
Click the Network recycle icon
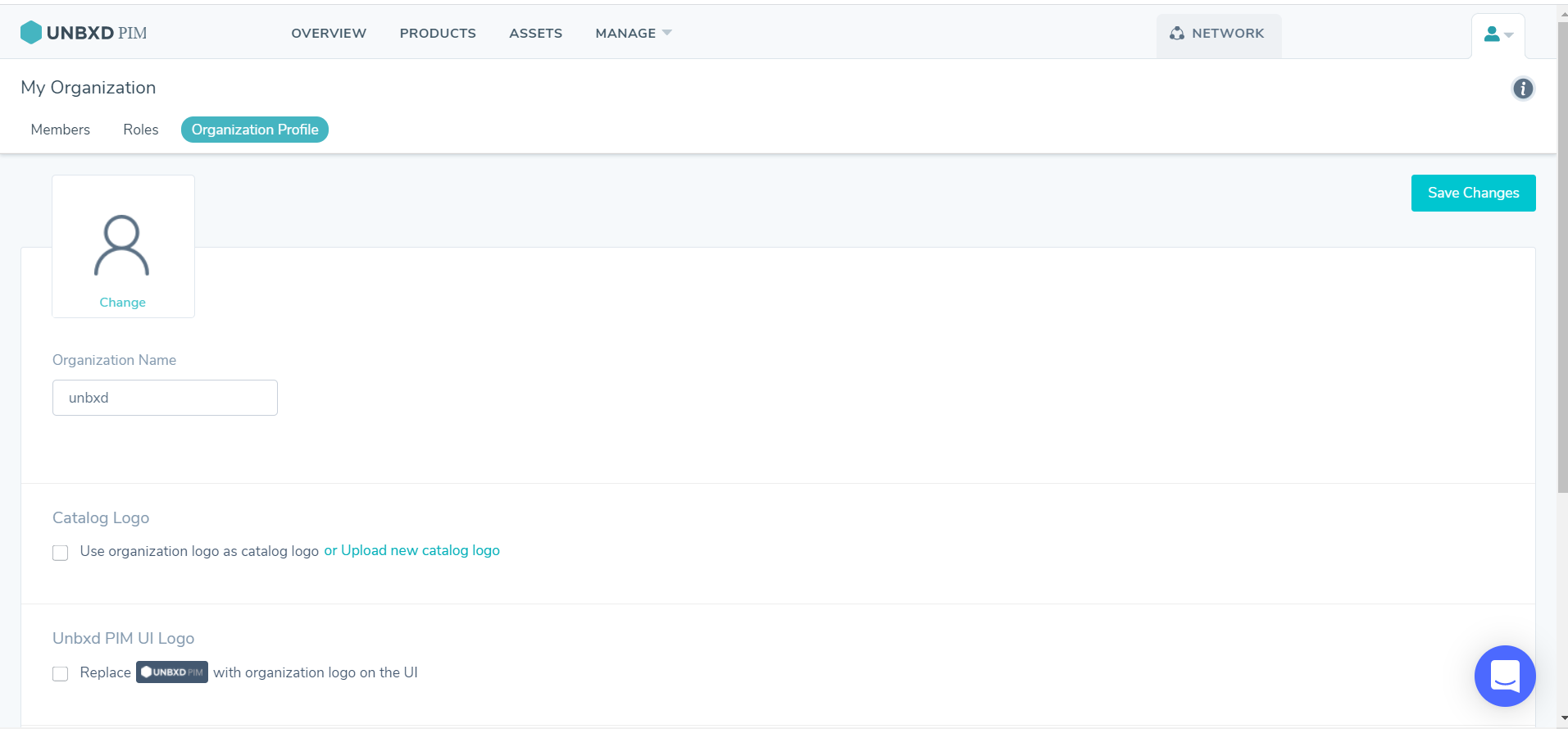[x=1177, y=34]
